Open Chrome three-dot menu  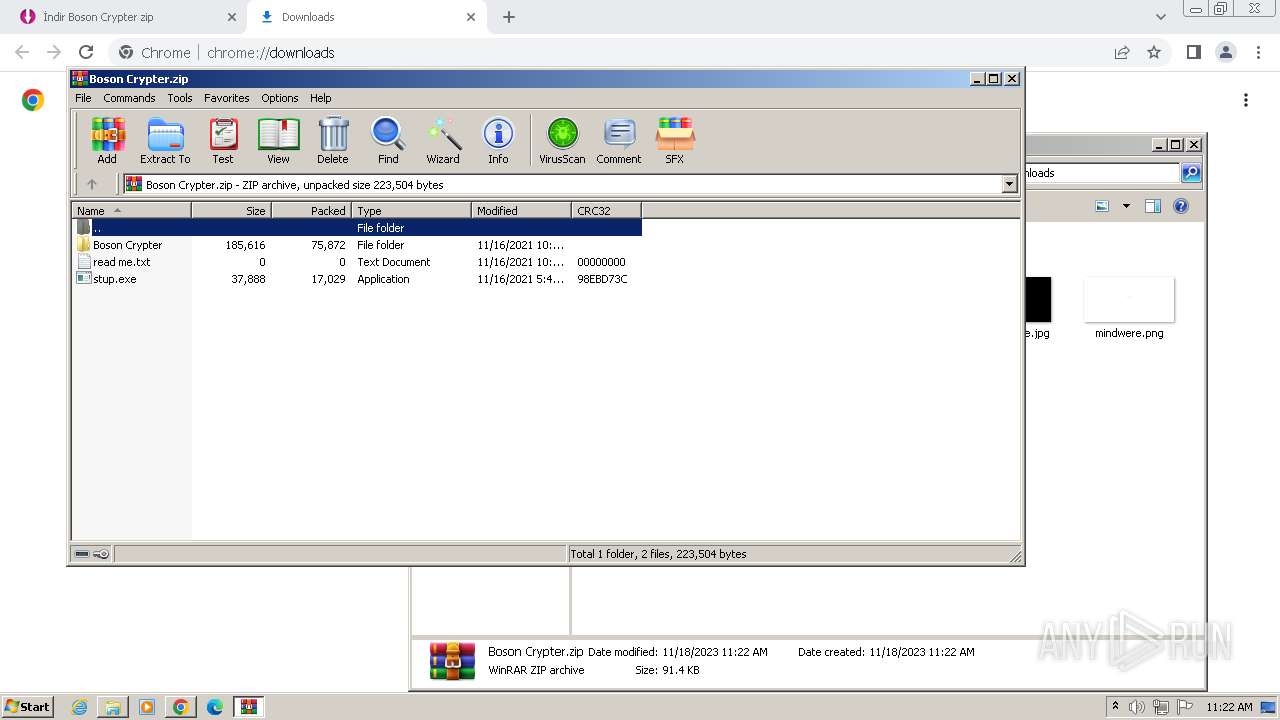click(x=1257, y=52)
